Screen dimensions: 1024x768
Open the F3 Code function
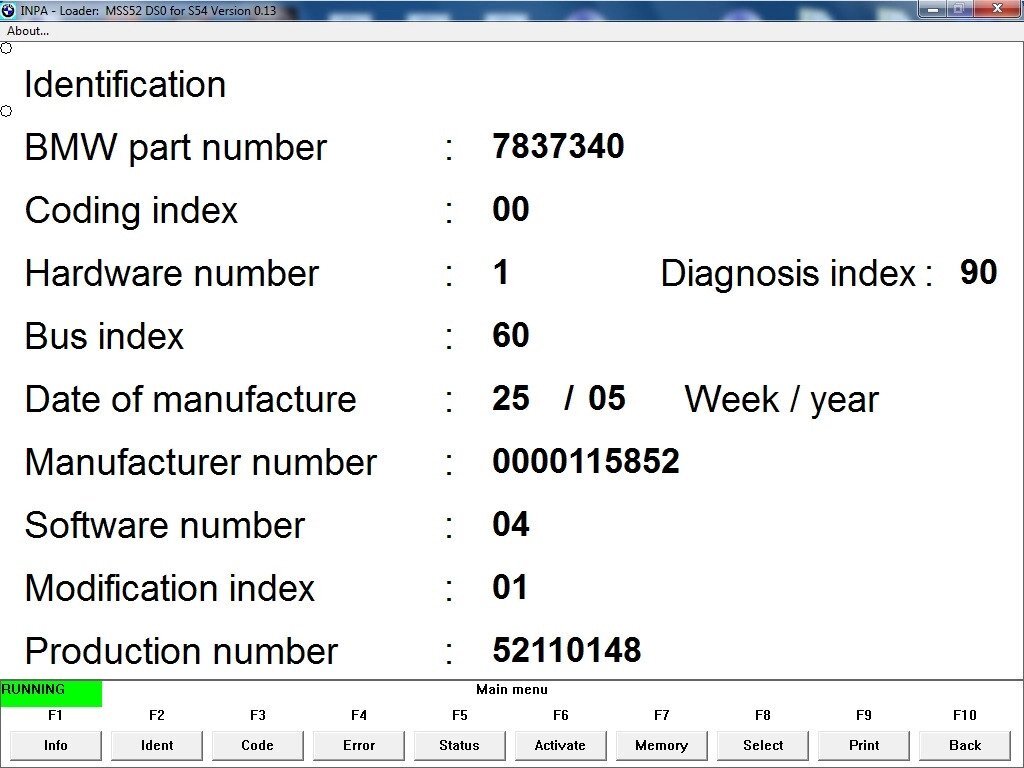click(258, 745)
